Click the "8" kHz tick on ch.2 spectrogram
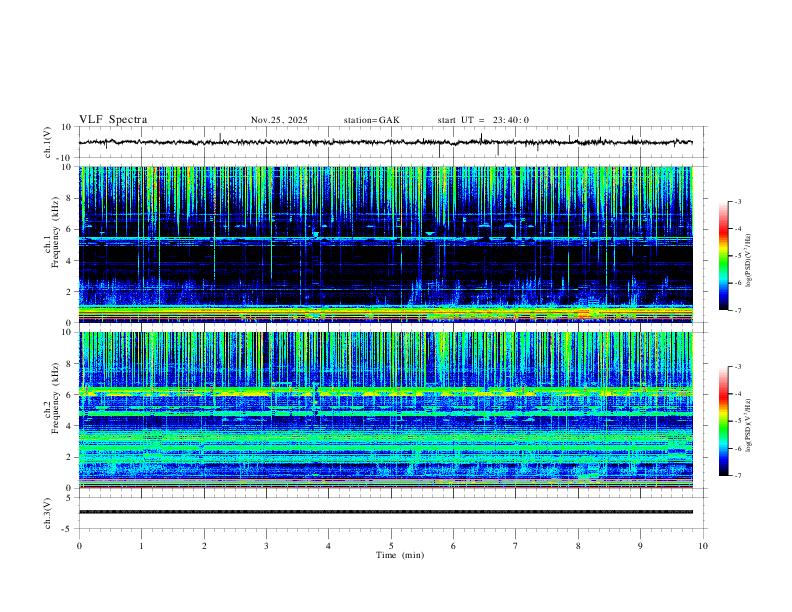Viewport: 792px width, 612px height. 70,364
